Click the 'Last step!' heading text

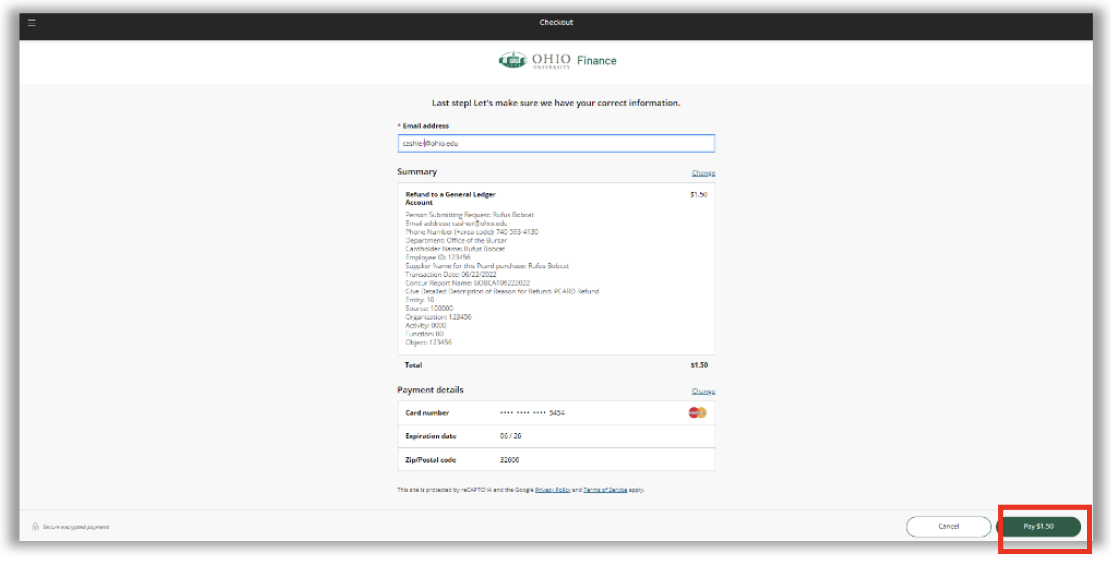[556, 103]
